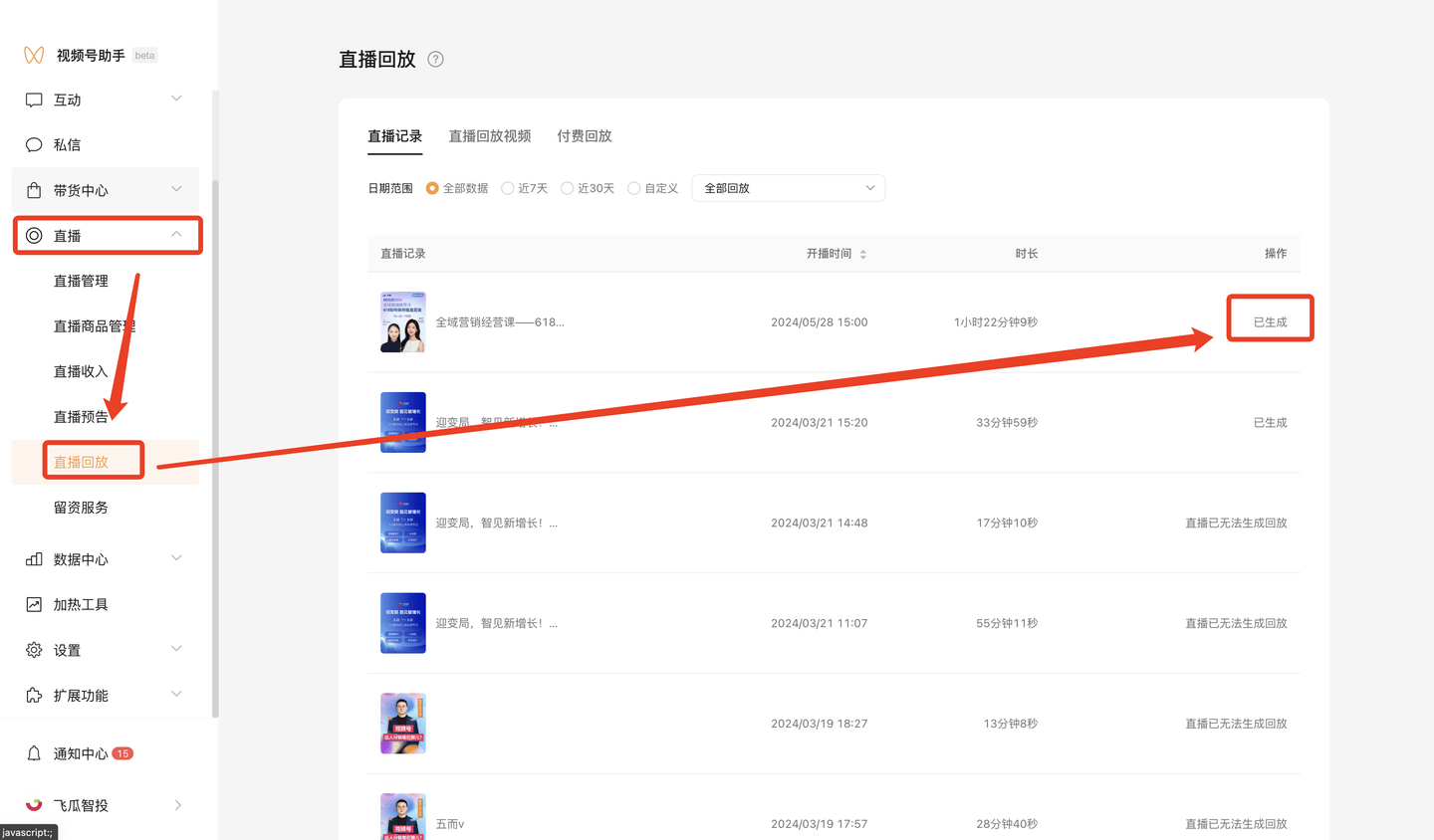
Task: Switch to the 直播回放视频 tab
Action: pos(489,135)
